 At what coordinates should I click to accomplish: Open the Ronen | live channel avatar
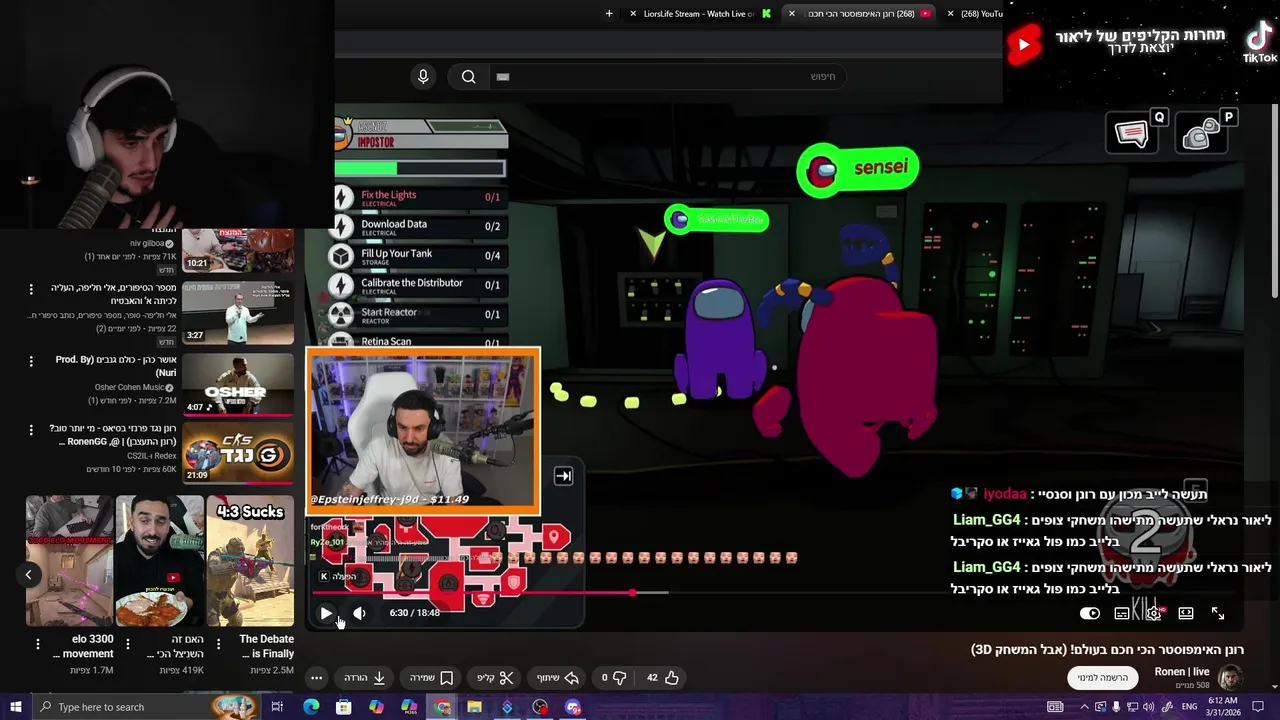[x=1230, y=677]
